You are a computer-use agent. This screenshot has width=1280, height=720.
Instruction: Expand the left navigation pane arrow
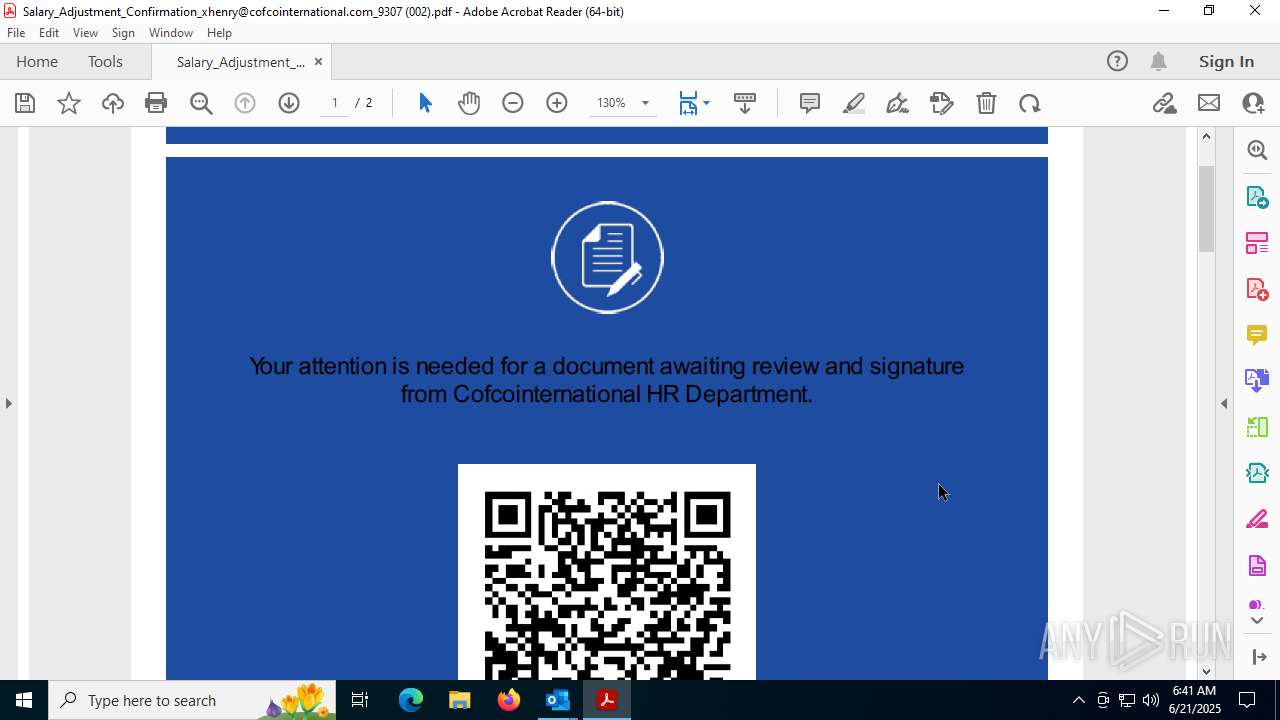point(9,403)
